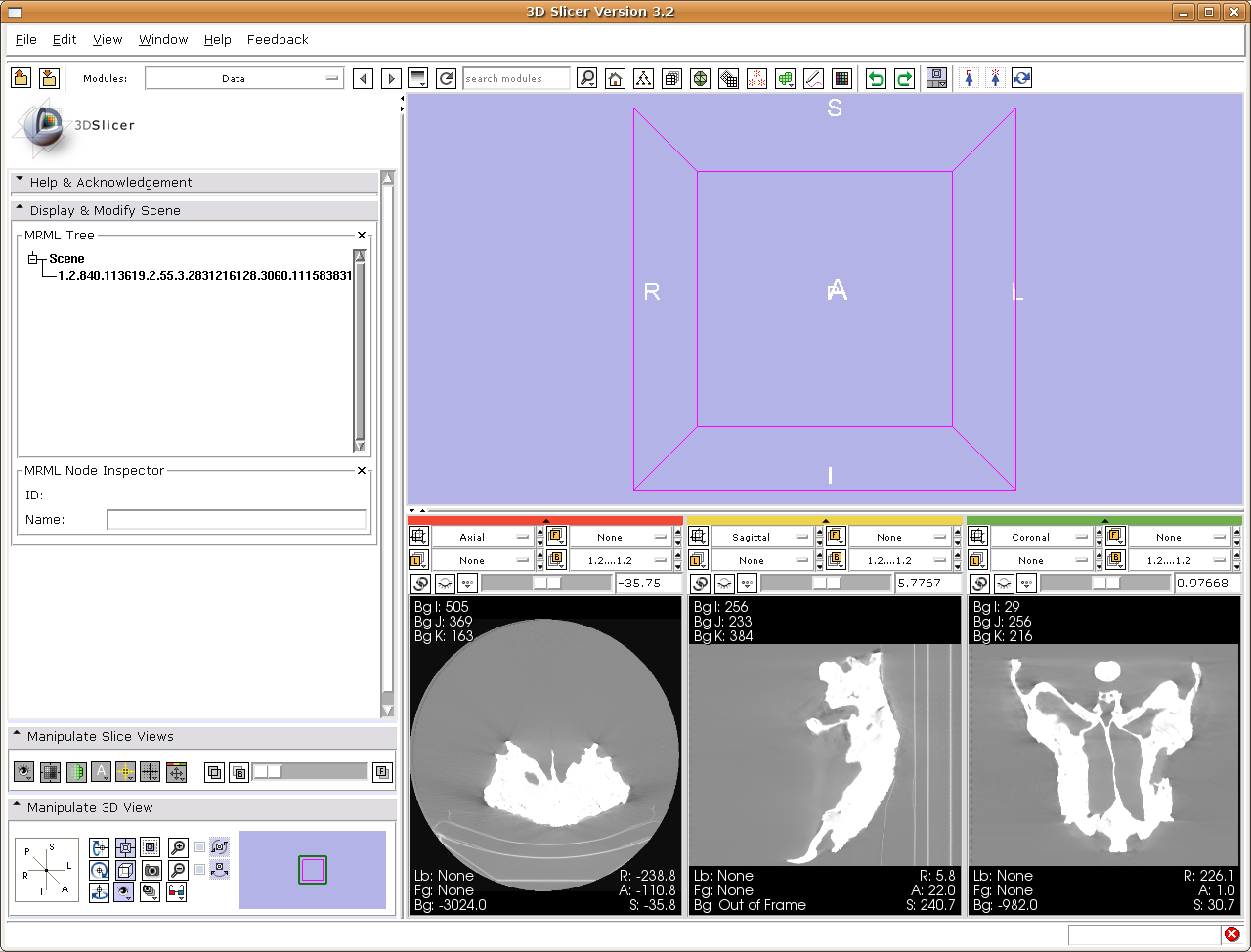Toggle Axial slice visibility in 3D

click(x=444, y=584)
